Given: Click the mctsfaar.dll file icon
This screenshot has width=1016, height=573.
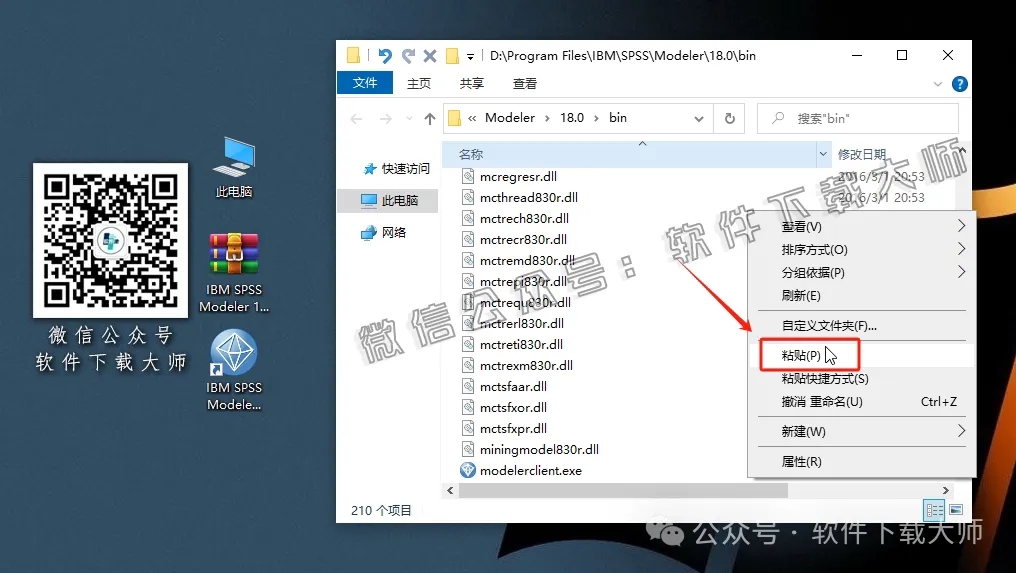Looking at the screenshot, I should (x=468, y=386).
